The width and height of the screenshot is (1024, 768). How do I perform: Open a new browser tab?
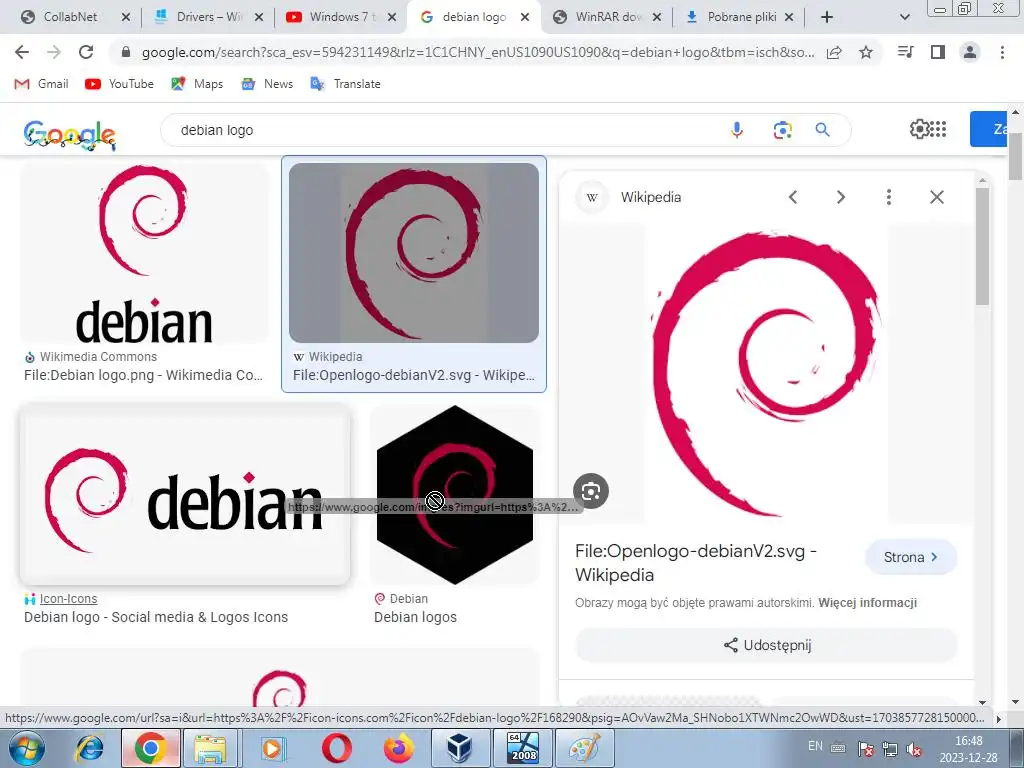pyautogui.click(x=827, y=17)
